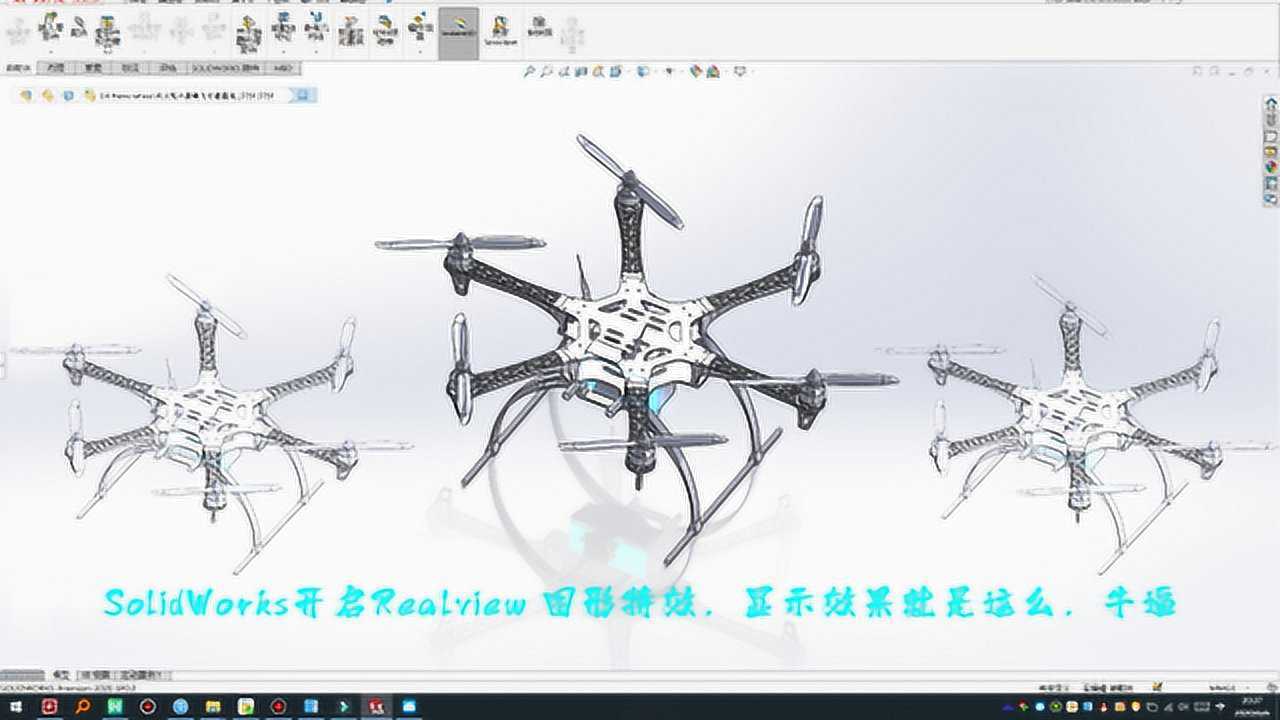Open the Section View tool
Image resolution: width=1280 pixels, height=720 pixels.
pos(579,72)
